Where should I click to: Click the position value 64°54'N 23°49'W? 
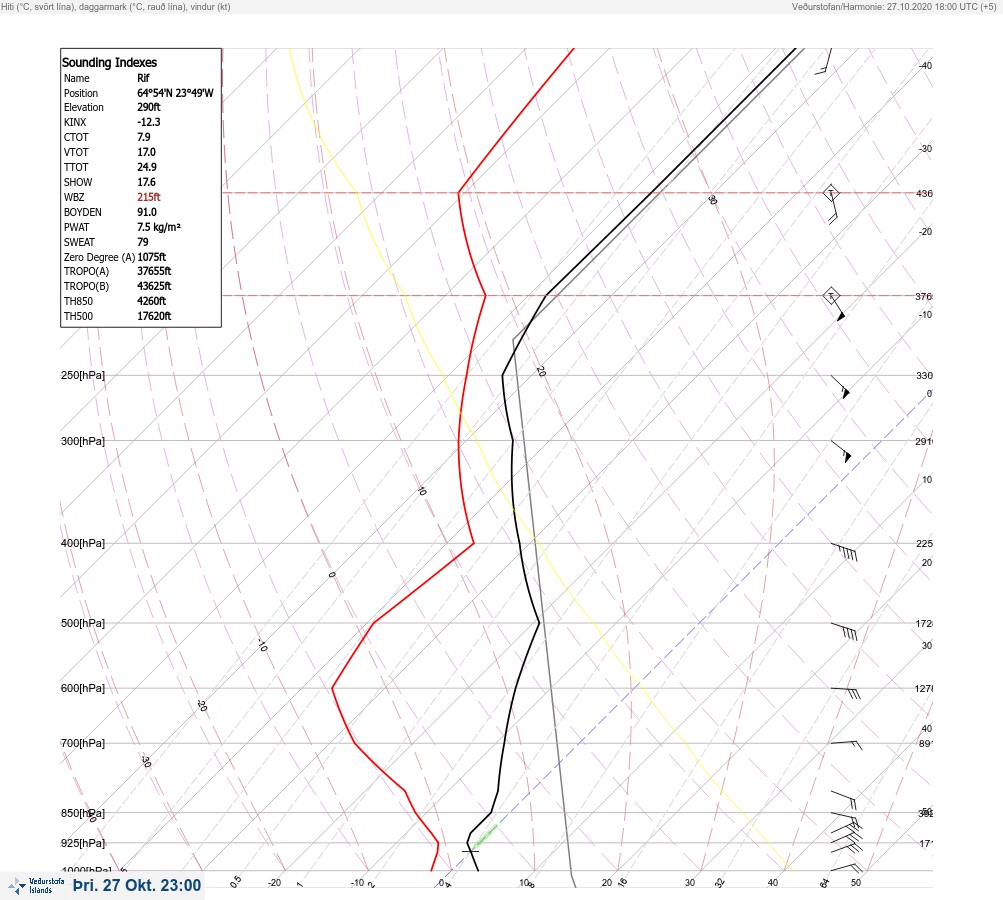click(175, 93)
